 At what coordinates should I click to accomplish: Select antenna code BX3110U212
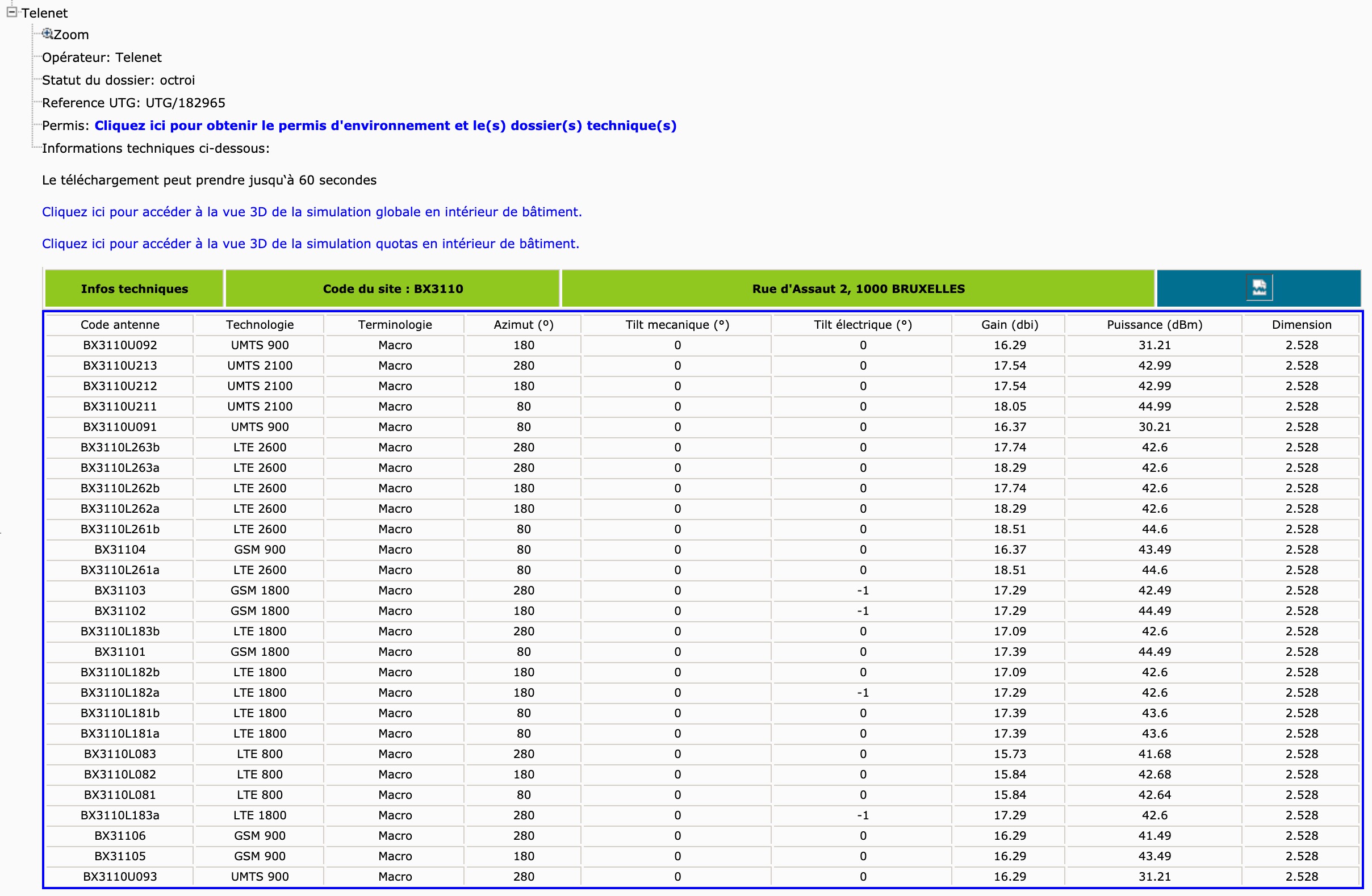[x=120, y=386]
